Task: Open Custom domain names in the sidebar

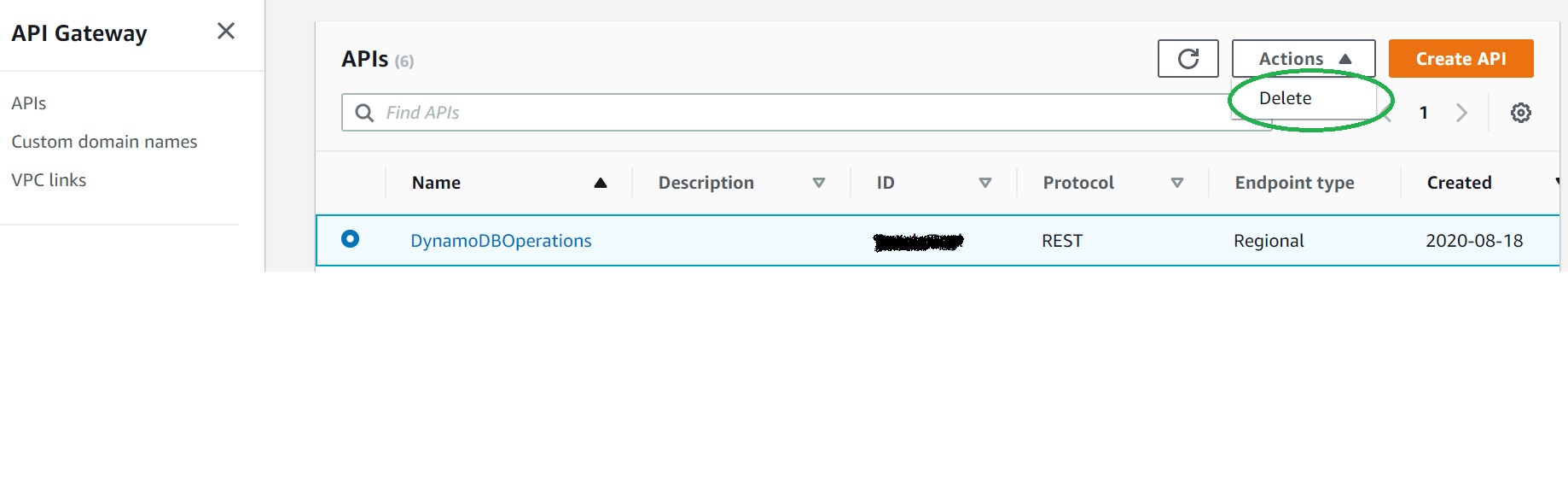Action: tap(104, 142)
